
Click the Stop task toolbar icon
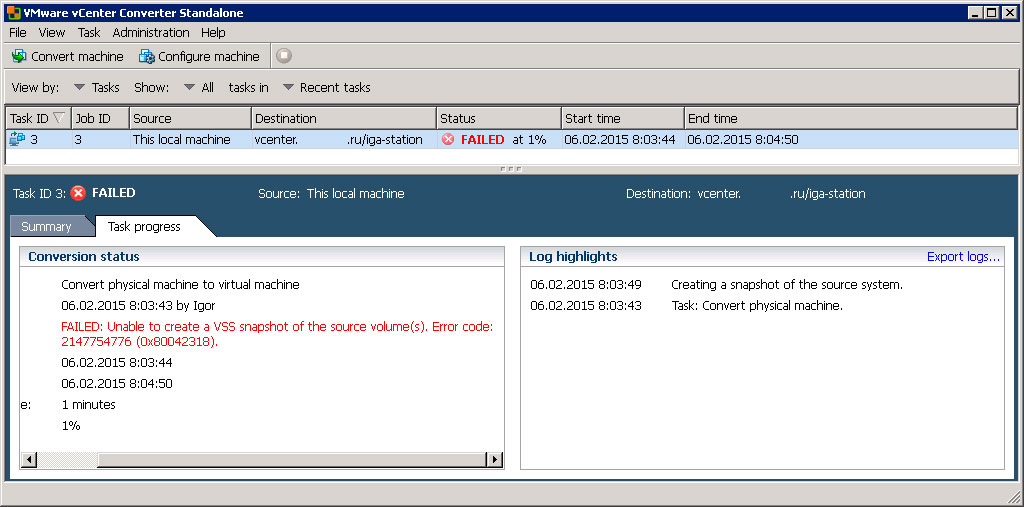tap(283, 56)
